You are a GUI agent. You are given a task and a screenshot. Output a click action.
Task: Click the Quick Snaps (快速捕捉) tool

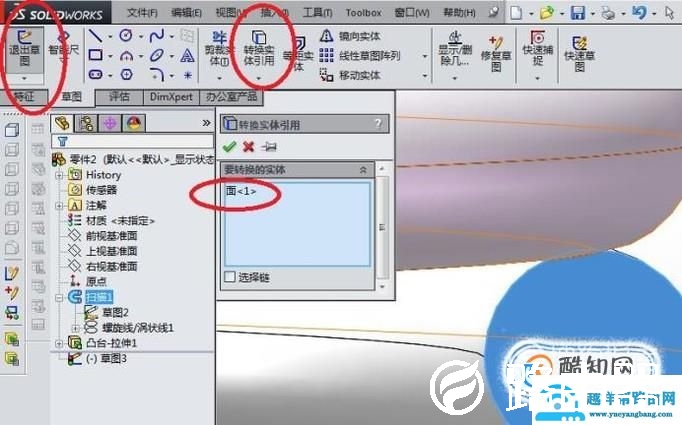coord(538,49)
